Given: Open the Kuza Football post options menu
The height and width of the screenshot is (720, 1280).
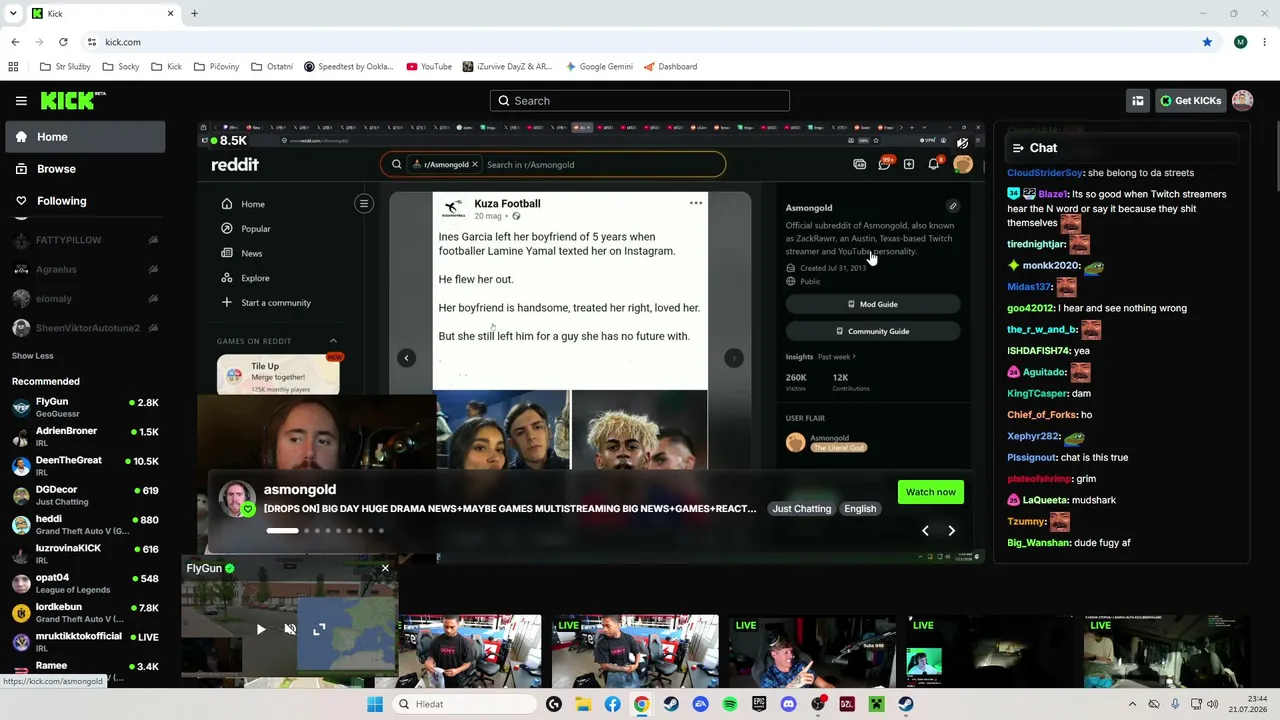Looking at the screenshot, I should (696, 203).
